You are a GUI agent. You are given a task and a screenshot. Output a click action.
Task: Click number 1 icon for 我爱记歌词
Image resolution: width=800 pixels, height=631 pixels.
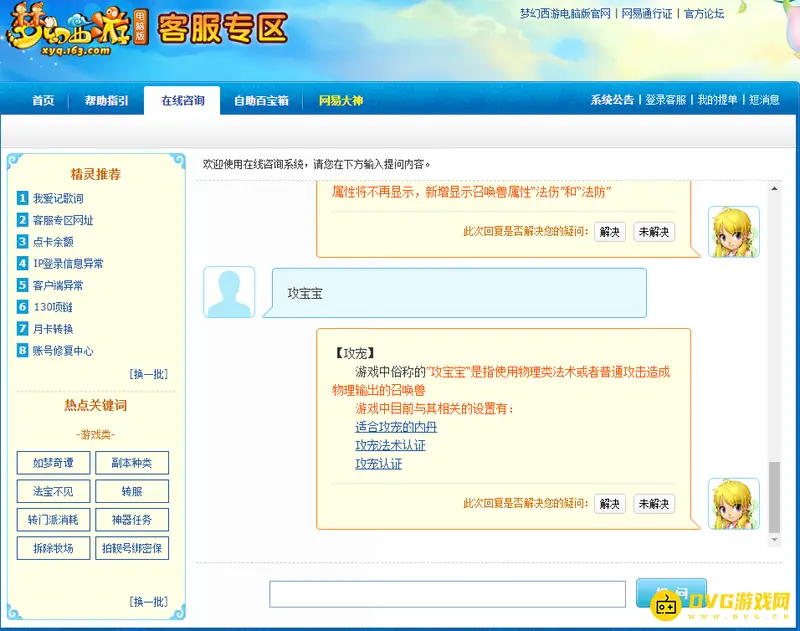coord(22,198)
